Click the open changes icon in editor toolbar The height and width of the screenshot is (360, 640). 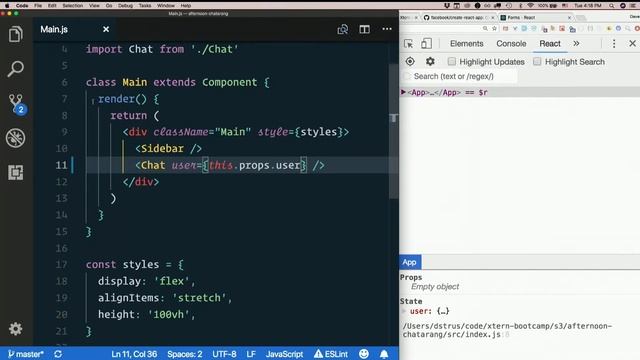click(x=343, y=29)
